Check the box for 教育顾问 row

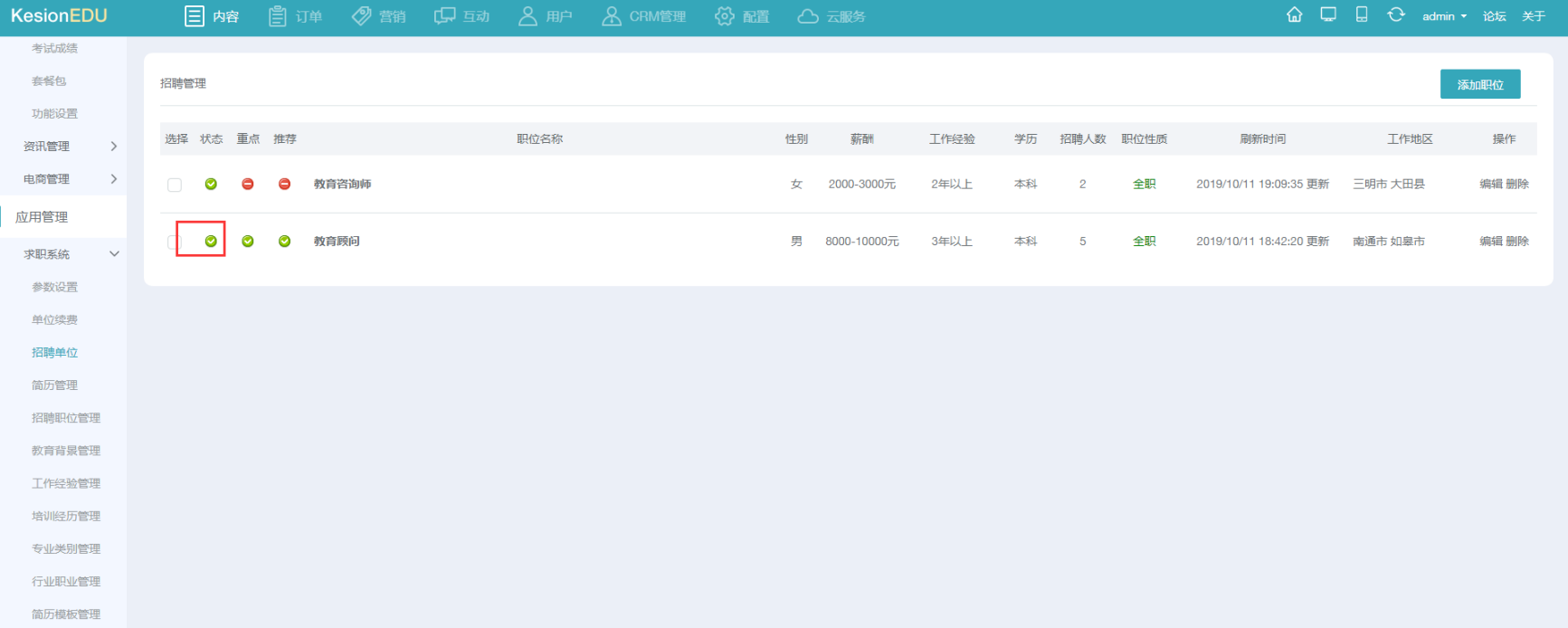[175, 243]
